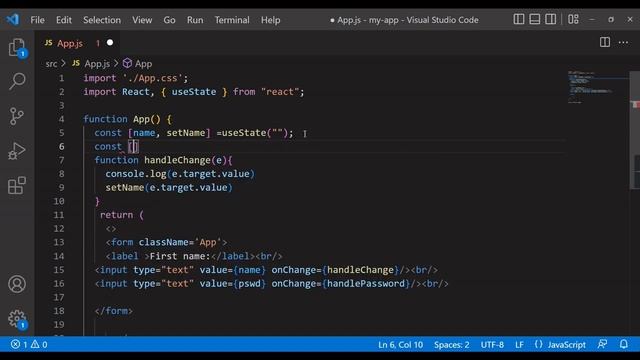Click the closing '</form>' tag on line 18
This screenshot has height=360, width=640.
coord(113,311)
